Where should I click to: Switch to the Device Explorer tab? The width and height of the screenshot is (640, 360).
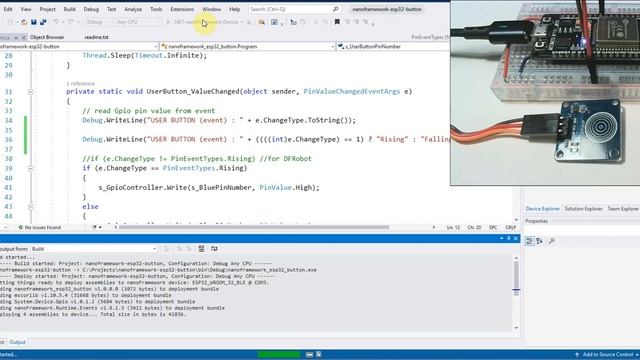pyautogui.click(x=542, y=209)
